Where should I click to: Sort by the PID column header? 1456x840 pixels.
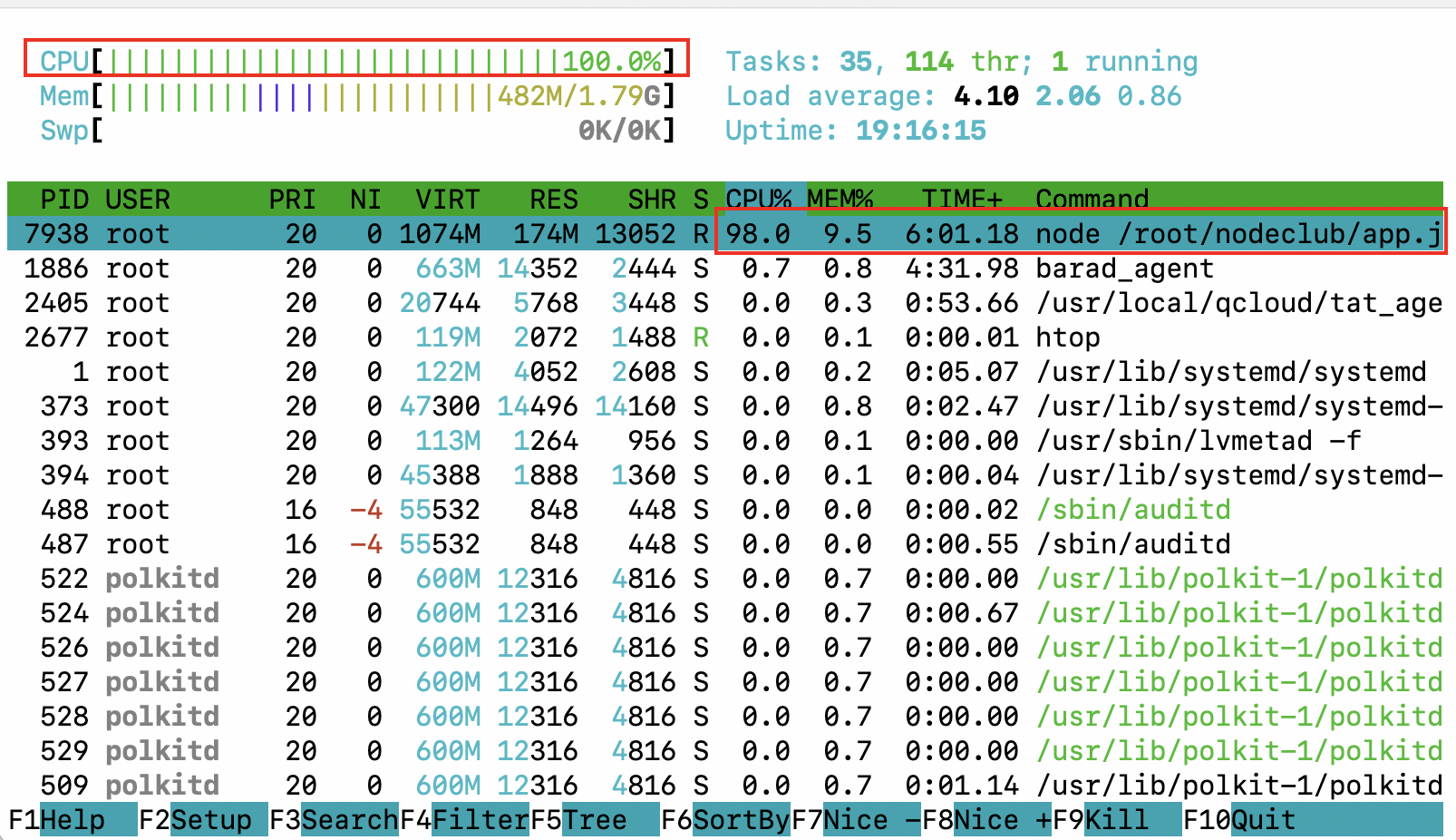(64, 199)
